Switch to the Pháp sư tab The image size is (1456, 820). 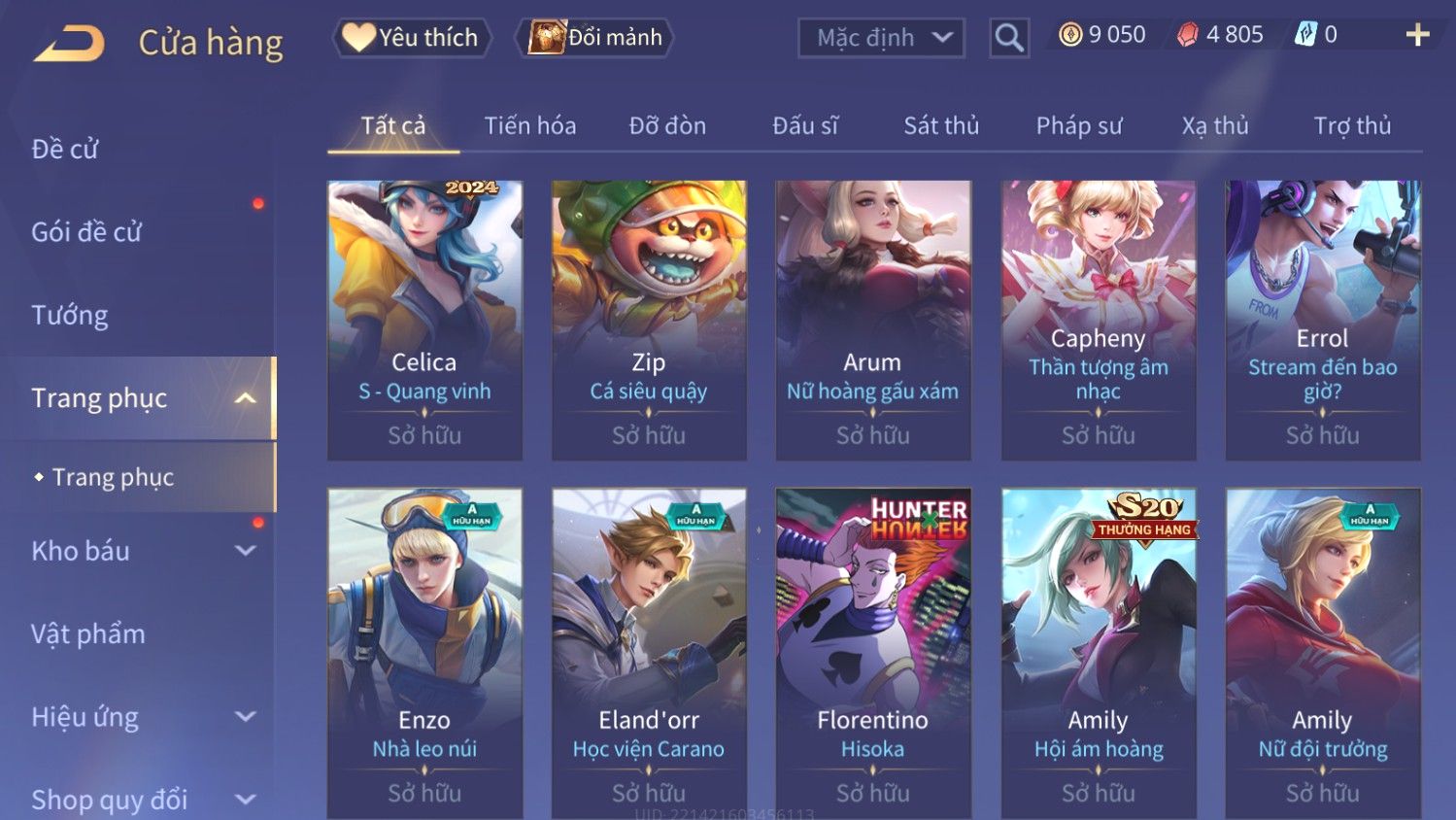tap(1079, 125)
